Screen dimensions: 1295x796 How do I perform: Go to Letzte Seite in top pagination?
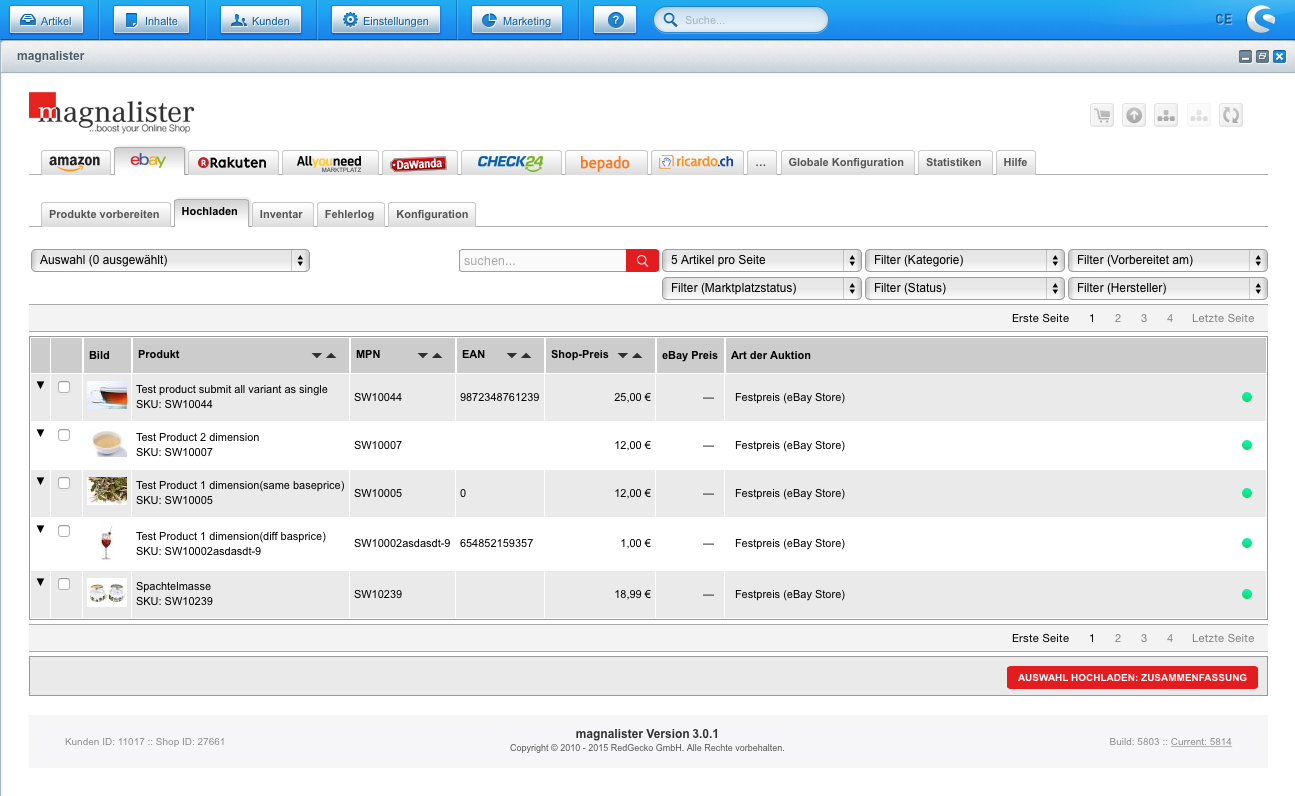coord(1222,318)
